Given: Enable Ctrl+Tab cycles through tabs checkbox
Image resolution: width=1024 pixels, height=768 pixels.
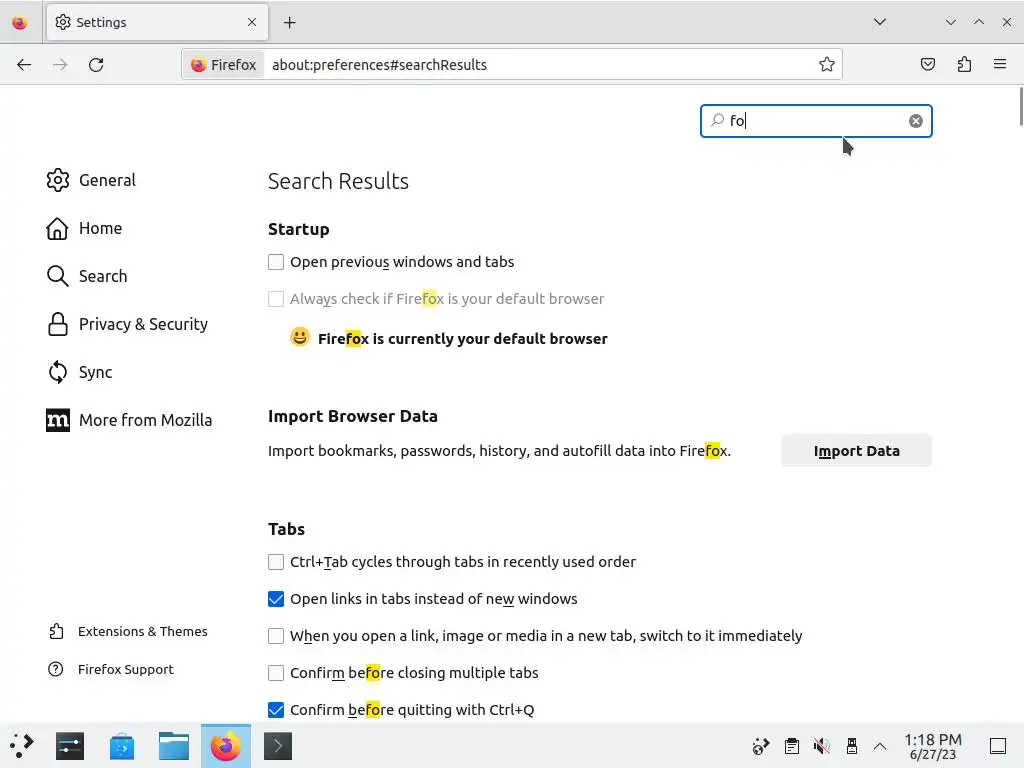Looking at the screenshot, I should pyautogui.click(x=276, y=562).
